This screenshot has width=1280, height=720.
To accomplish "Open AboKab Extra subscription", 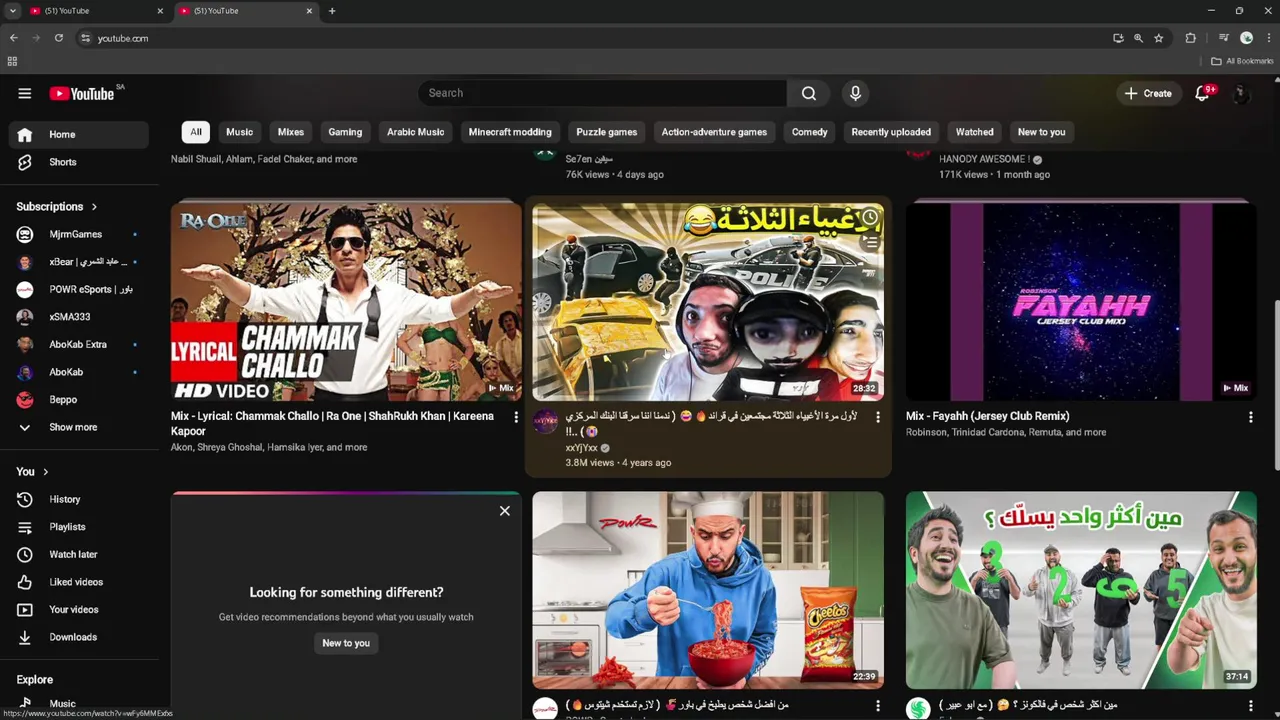I will [78, 344].
